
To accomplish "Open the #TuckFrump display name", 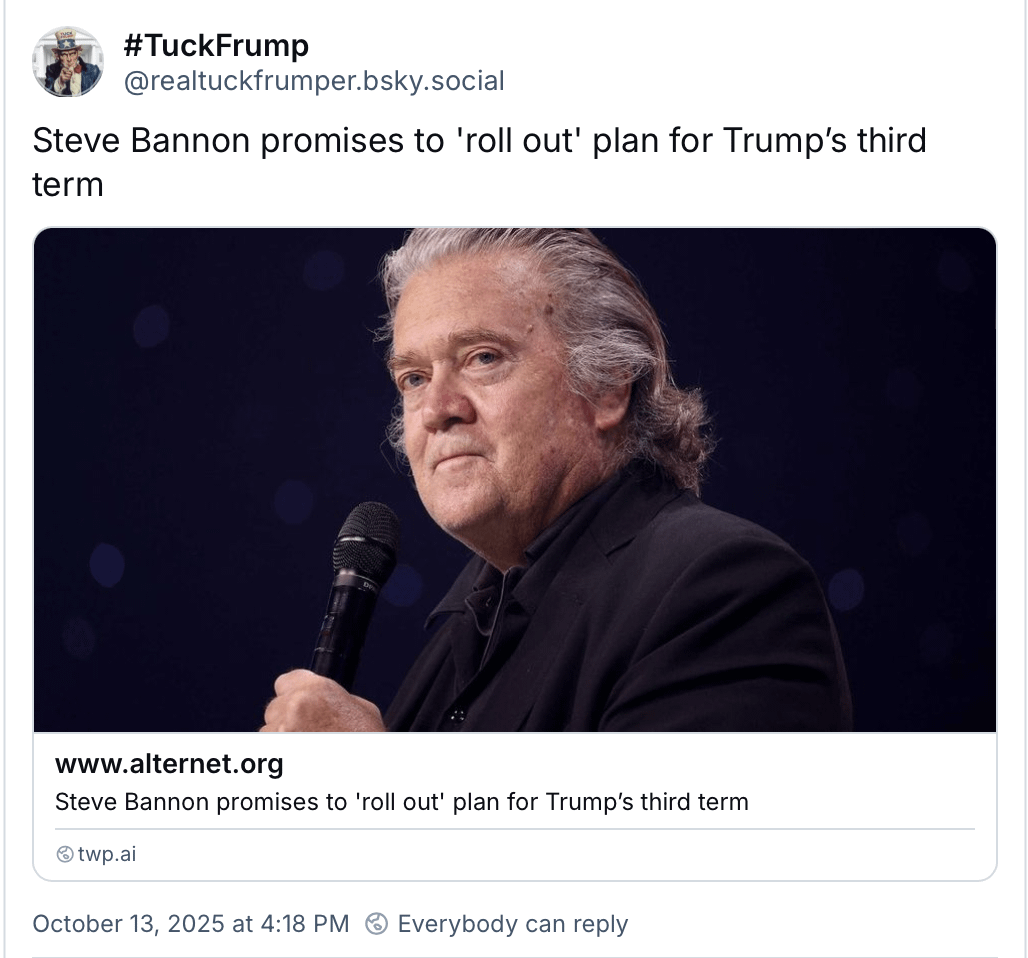I will pyautogui.click(x=215, y=45).
